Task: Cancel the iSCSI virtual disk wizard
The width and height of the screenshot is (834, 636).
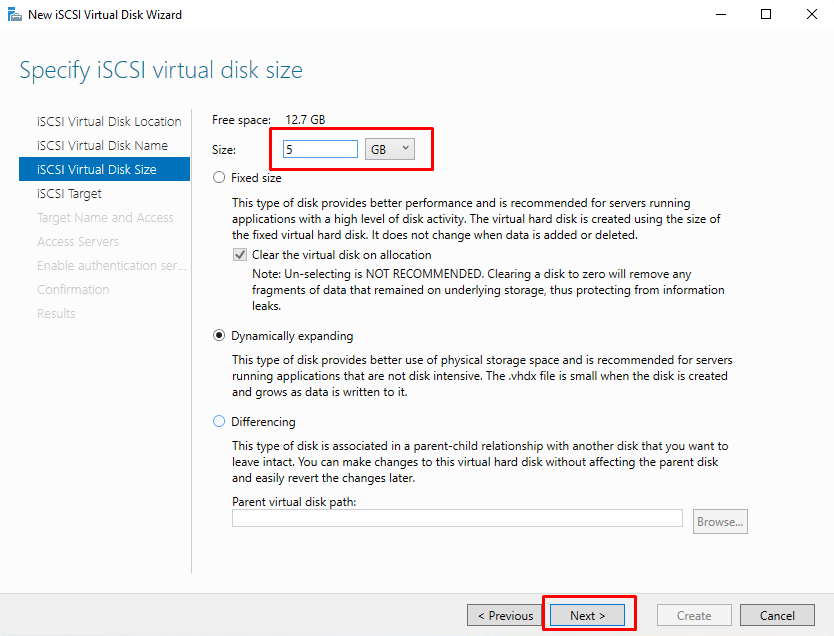Action: [777, 615]
